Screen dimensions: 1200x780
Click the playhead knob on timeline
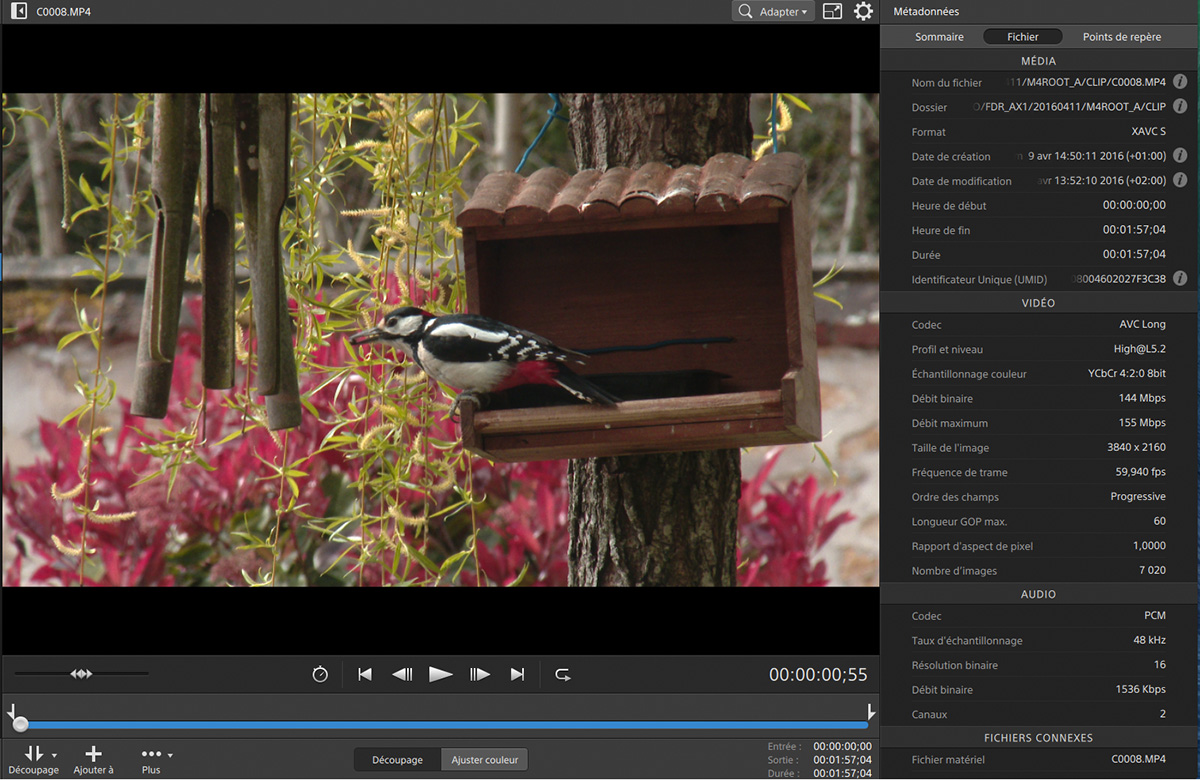click(x=20, y=725)
